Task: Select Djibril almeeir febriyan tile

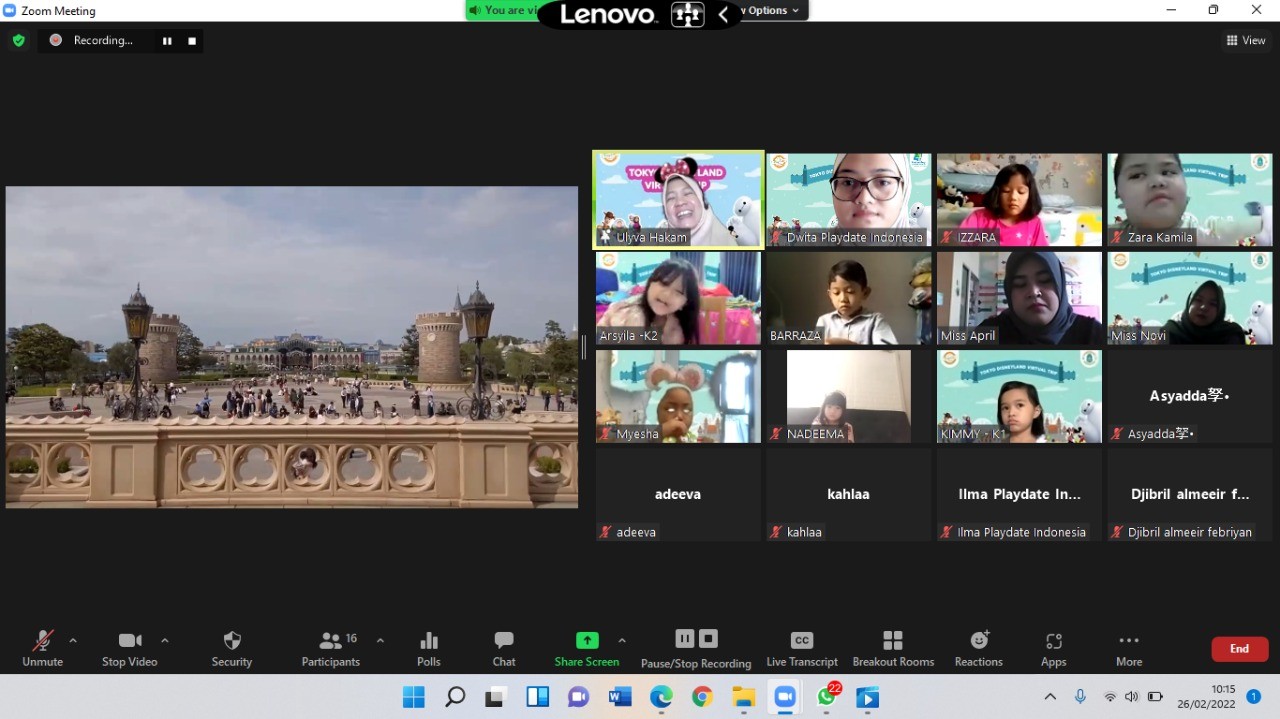Action: [1190, 494]
